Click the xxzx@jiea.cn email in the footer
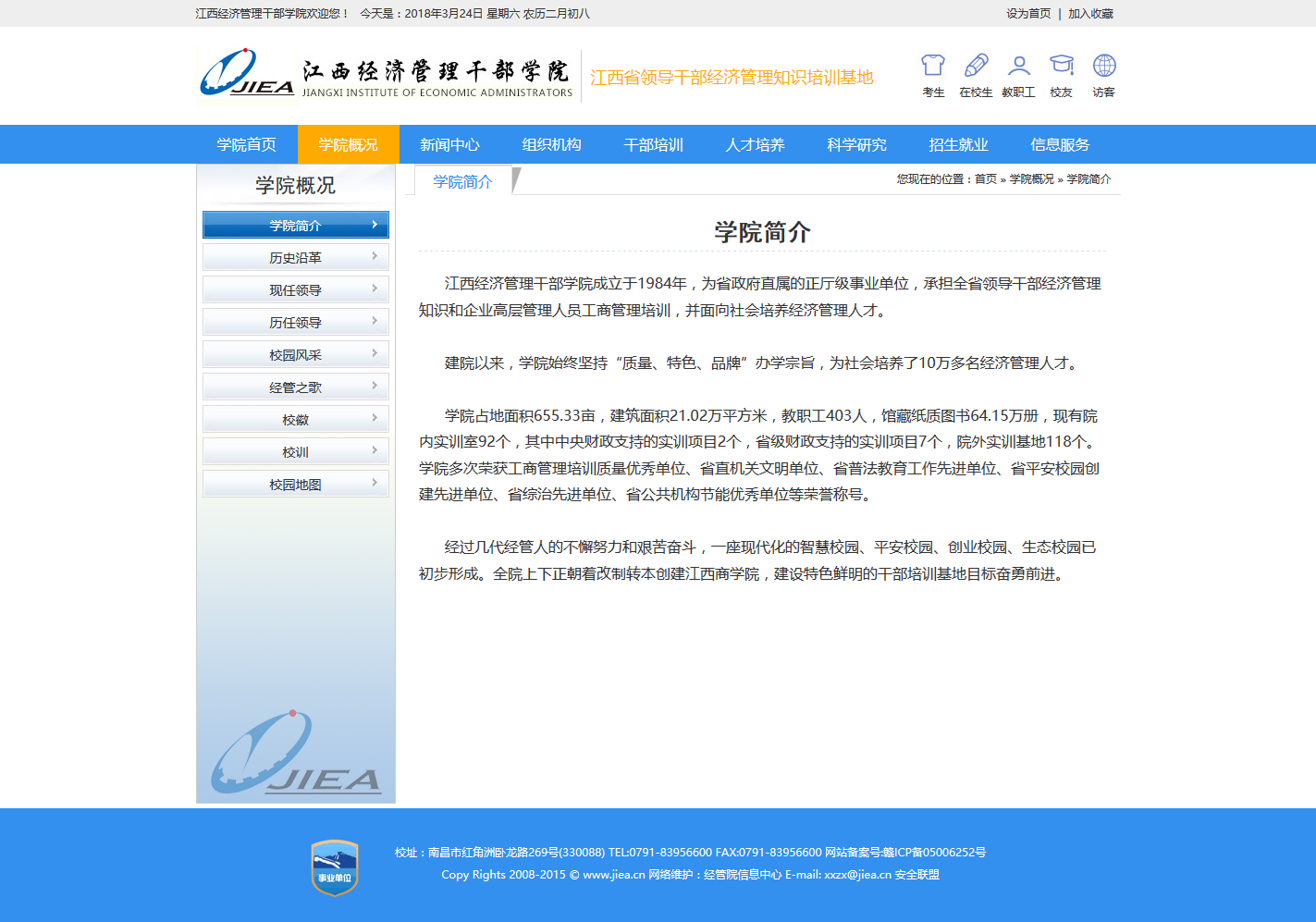The height and width of the screenshot is (922, 1316). (x=858, y=875)
